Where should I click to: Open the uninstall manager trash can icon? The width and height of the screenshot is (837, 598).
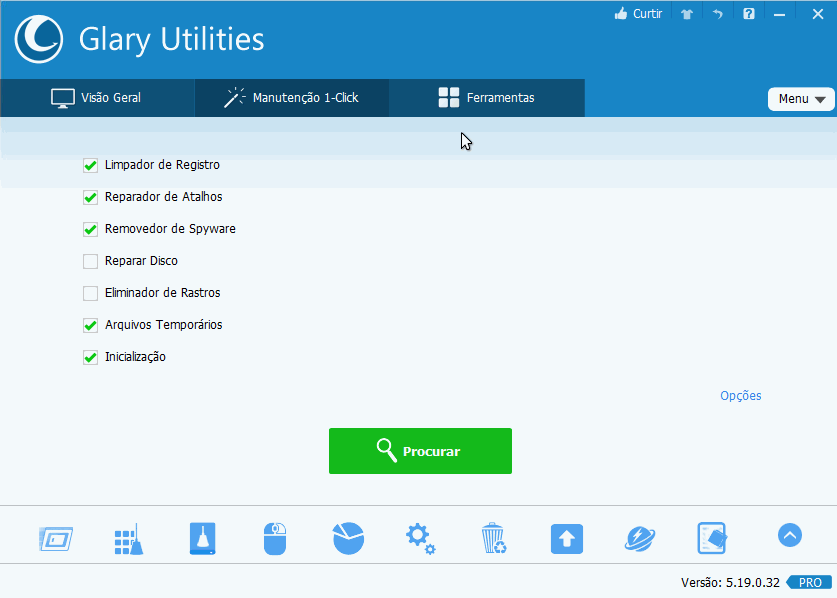pyautogui.click(x=494, y=538)
